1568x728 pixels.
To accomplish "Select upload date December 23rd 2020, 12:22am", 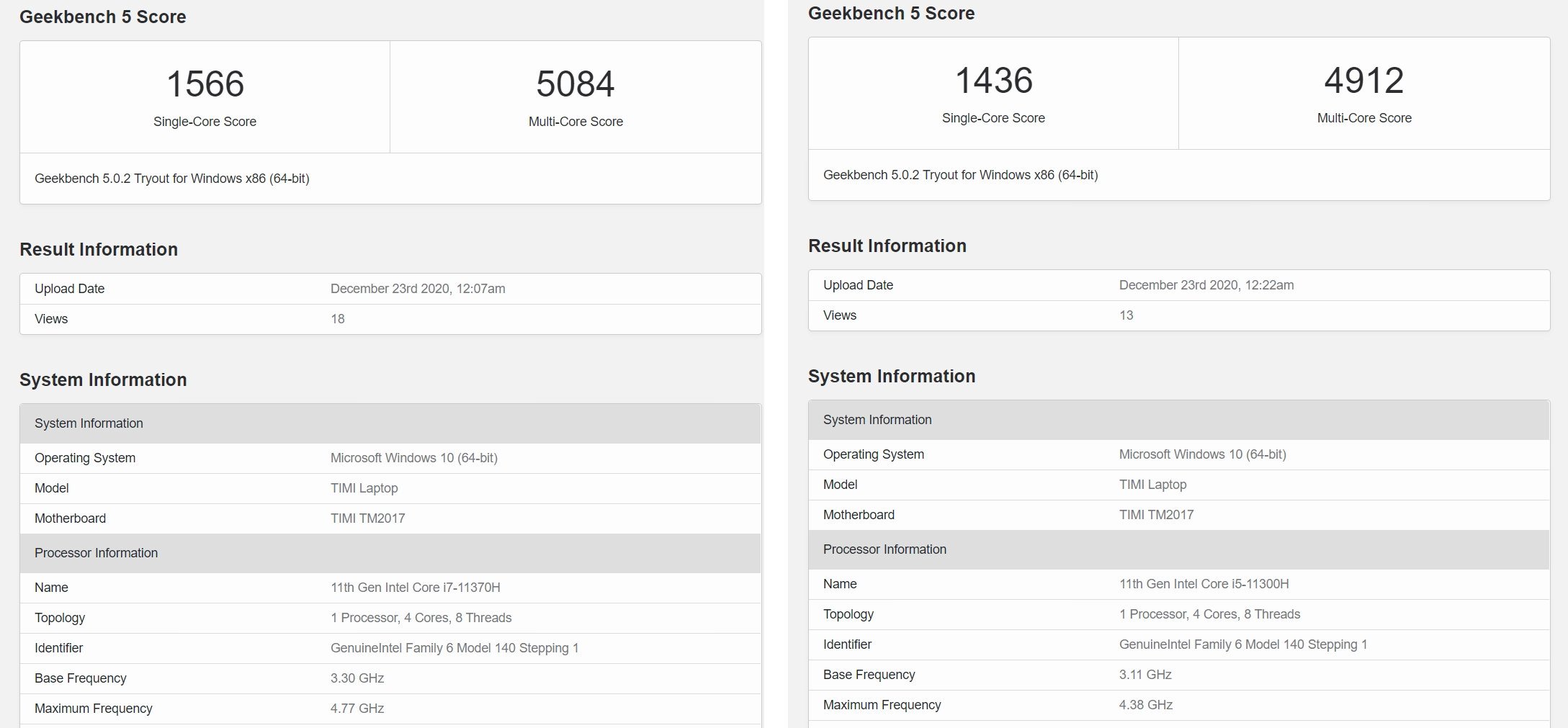I will point(1206,285).
